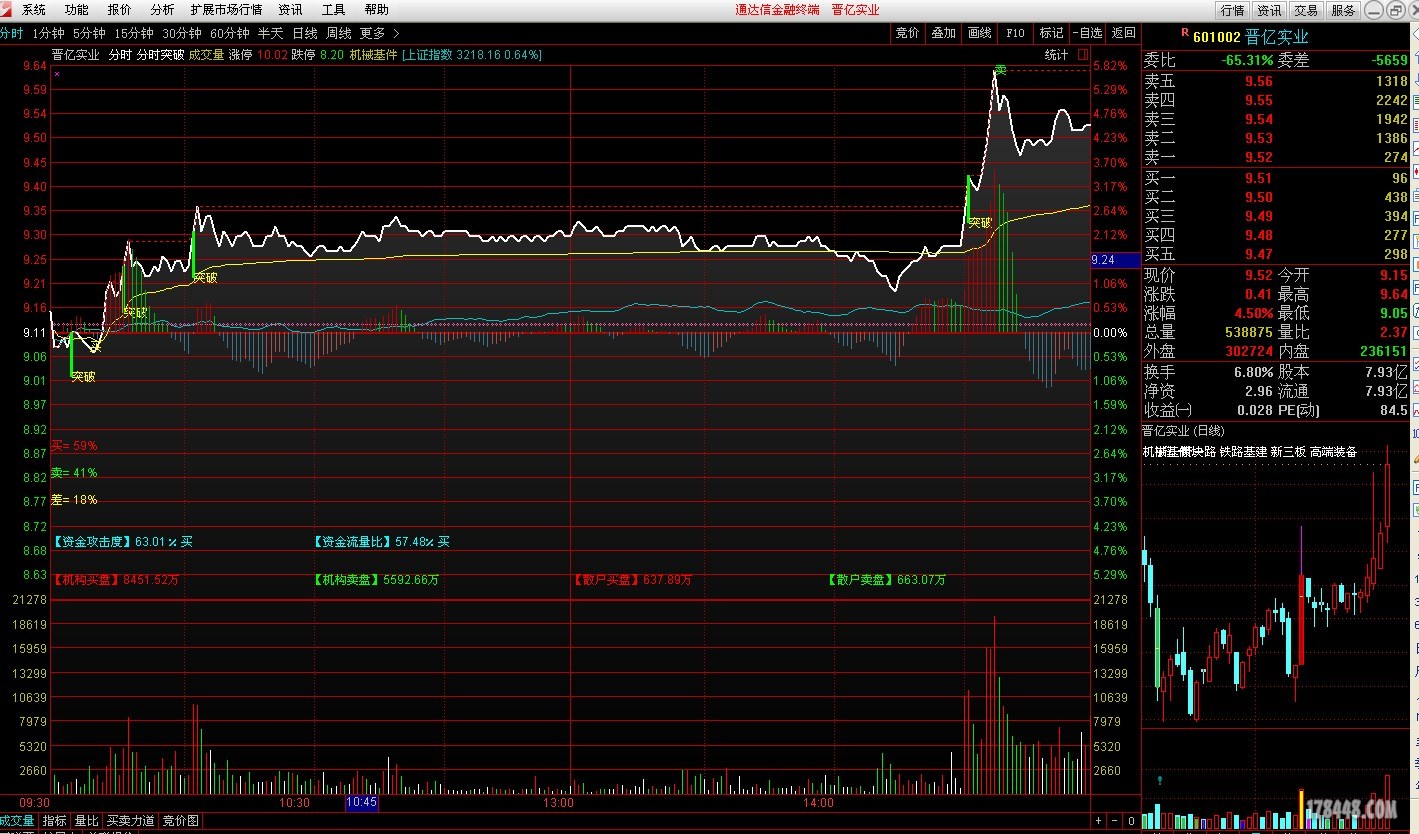The width and height of the screenshot is (1419, 834).
Task: Click the 统计 statistics link
Action: pyautogui.click(x=1055, y=55)
